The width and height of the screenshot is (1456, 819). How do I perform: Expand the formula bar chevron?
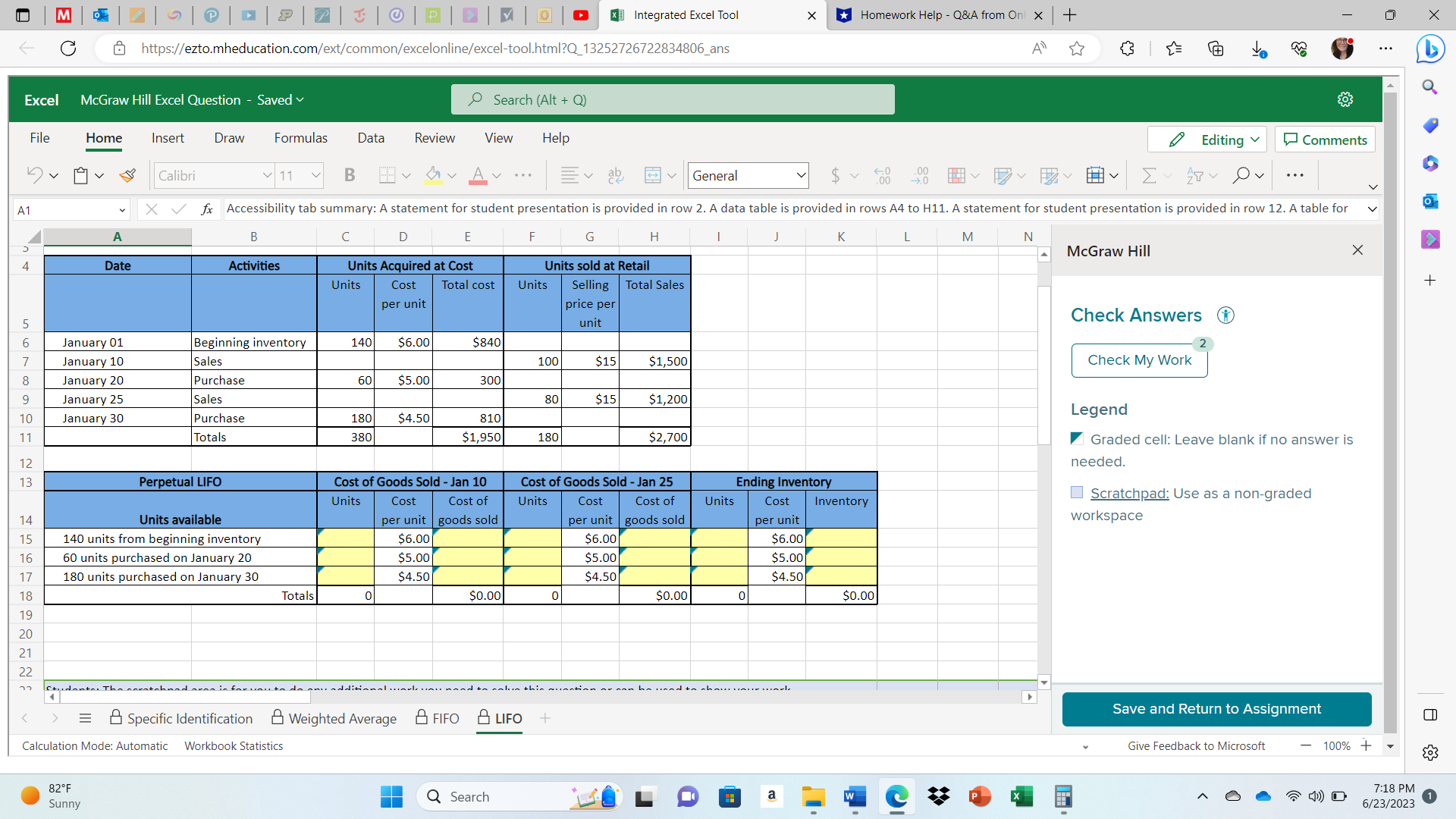coord(1372,209)
